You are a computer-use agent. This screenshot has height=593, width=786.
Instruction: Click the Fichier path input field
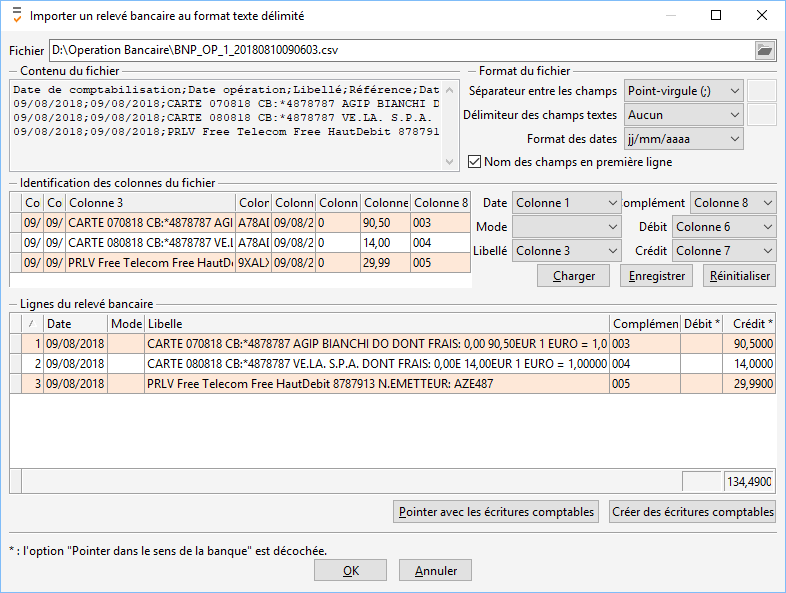(402, 50)
